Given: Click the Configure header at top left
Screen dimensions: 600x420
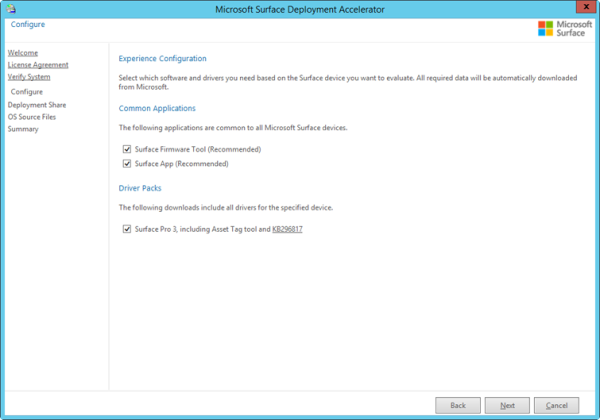Looking at the screenshot, I should [28, 24].
